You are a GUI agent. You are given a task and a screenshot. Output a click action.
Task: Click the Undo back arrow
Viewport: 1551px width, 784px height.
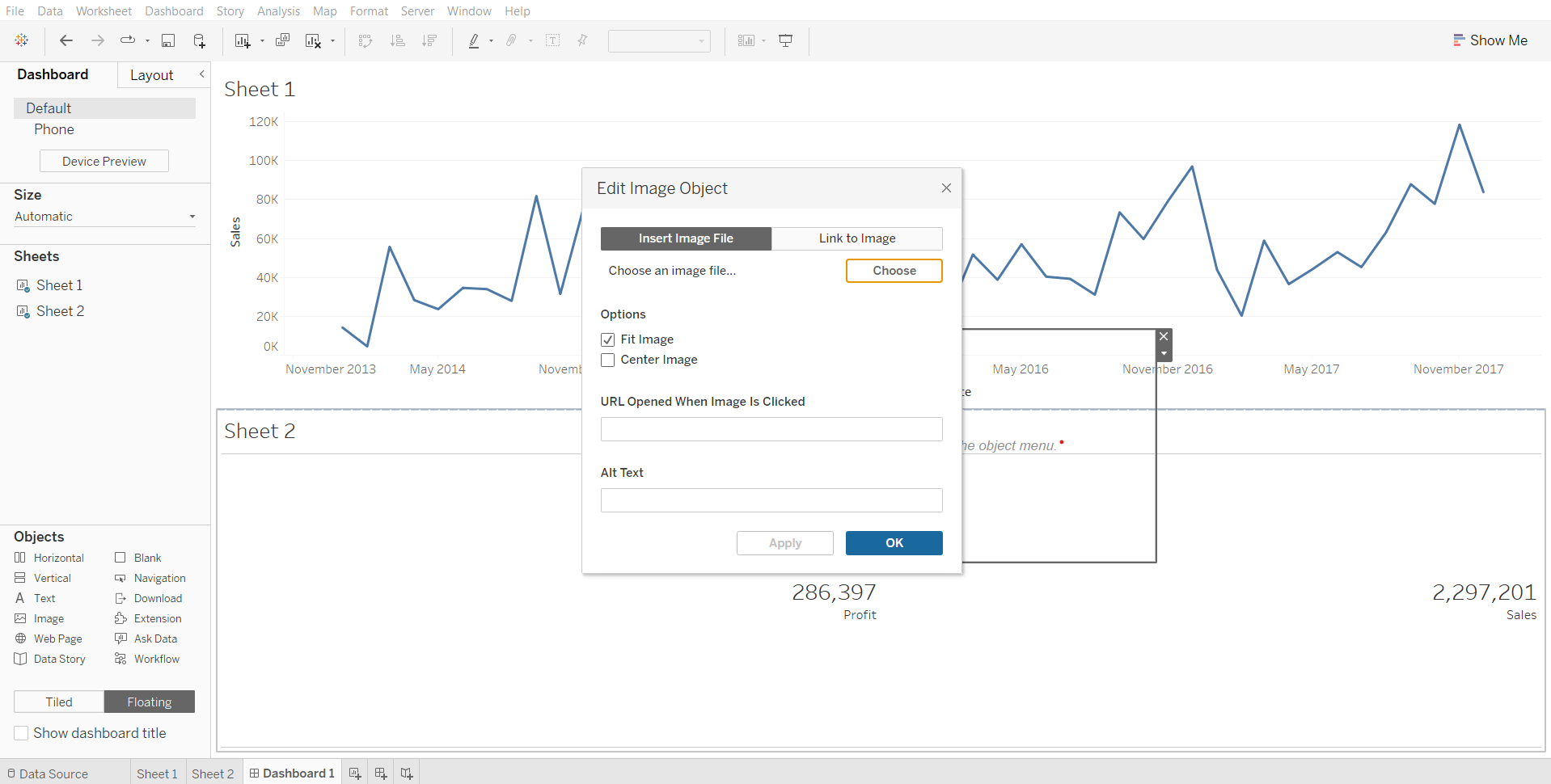[x=66, y=40]
